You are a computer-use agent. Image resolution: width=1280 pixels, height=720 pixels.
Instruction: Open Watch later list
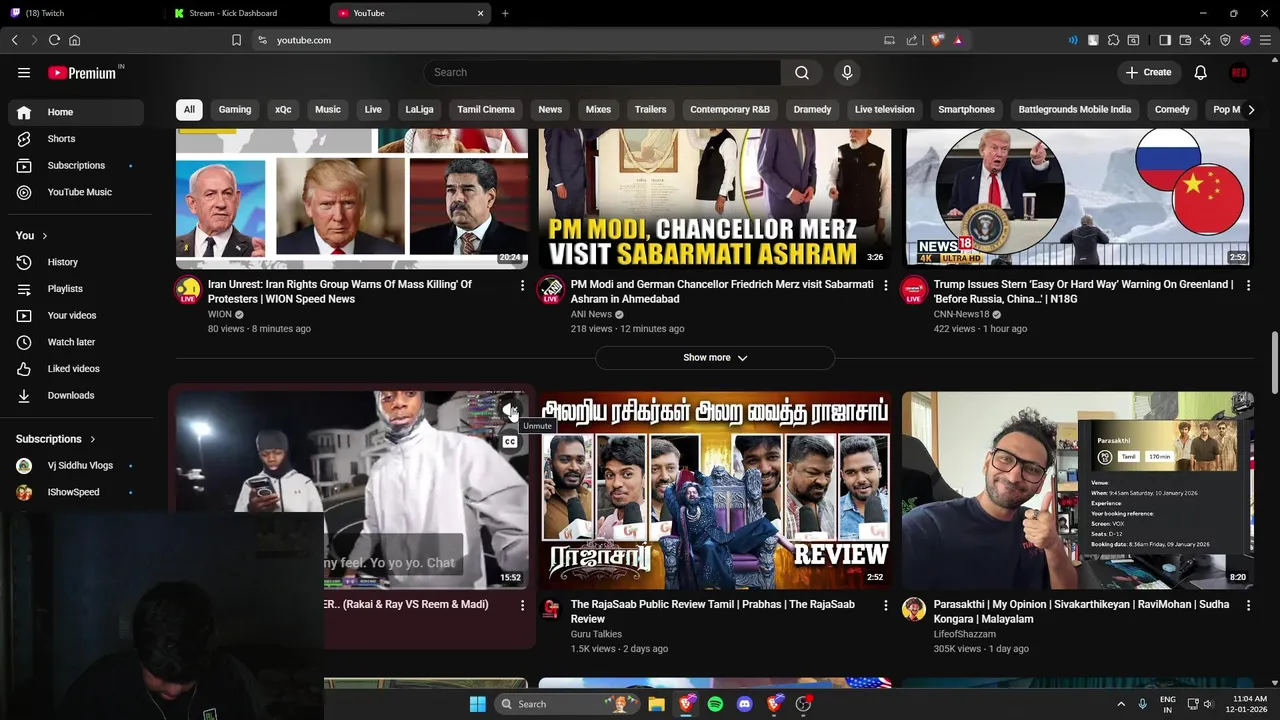point(76,342)
